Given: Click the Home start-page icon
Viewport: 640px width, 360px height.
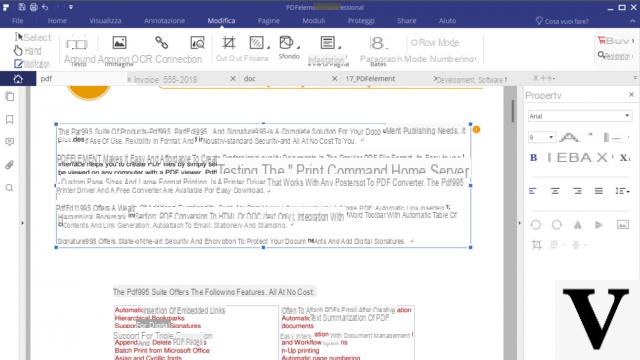Looking at the screenshot, I should click(18, 79).
